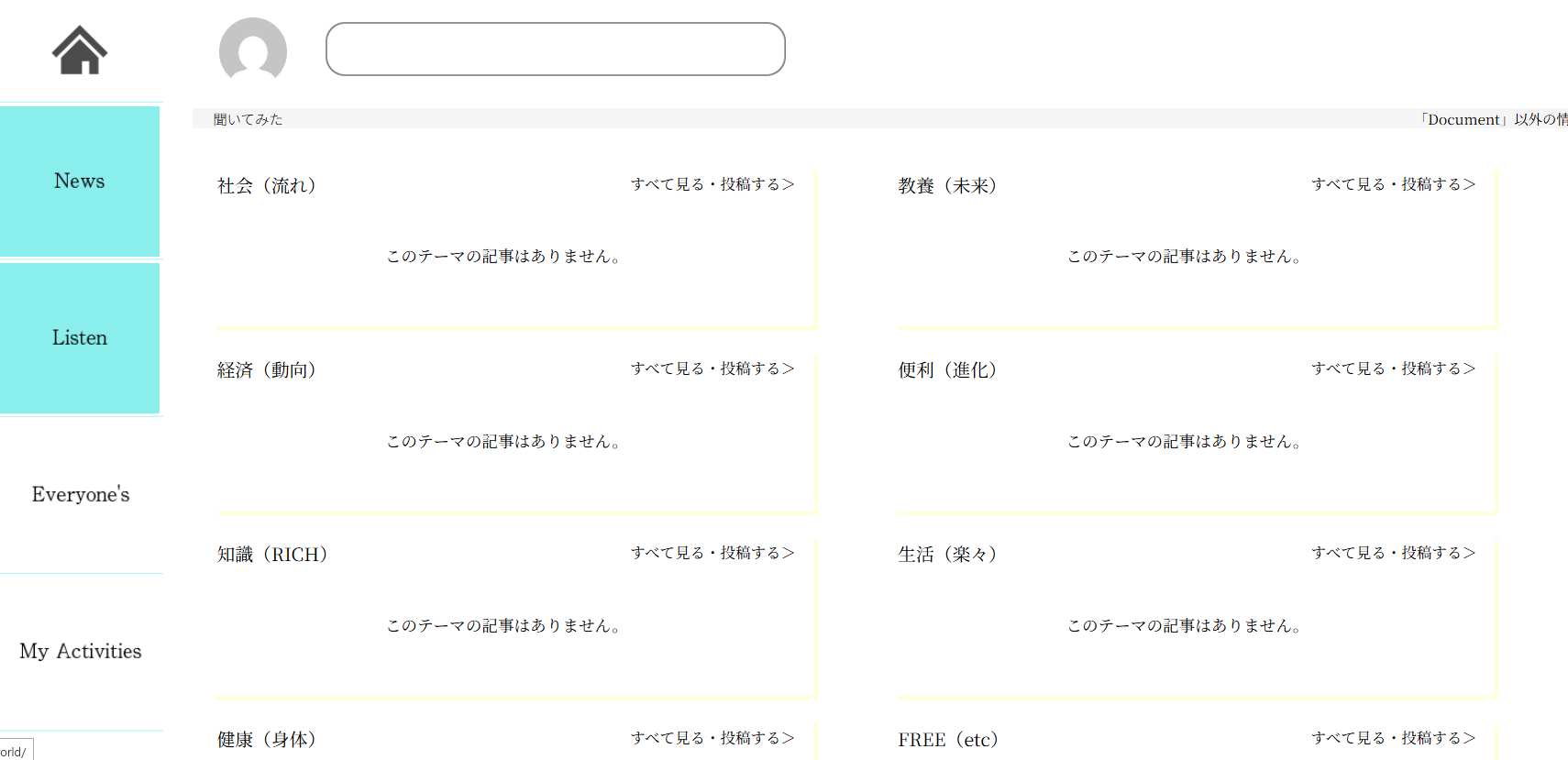
Task: Open the Everyone's sidebar tab
Action: 80,495
